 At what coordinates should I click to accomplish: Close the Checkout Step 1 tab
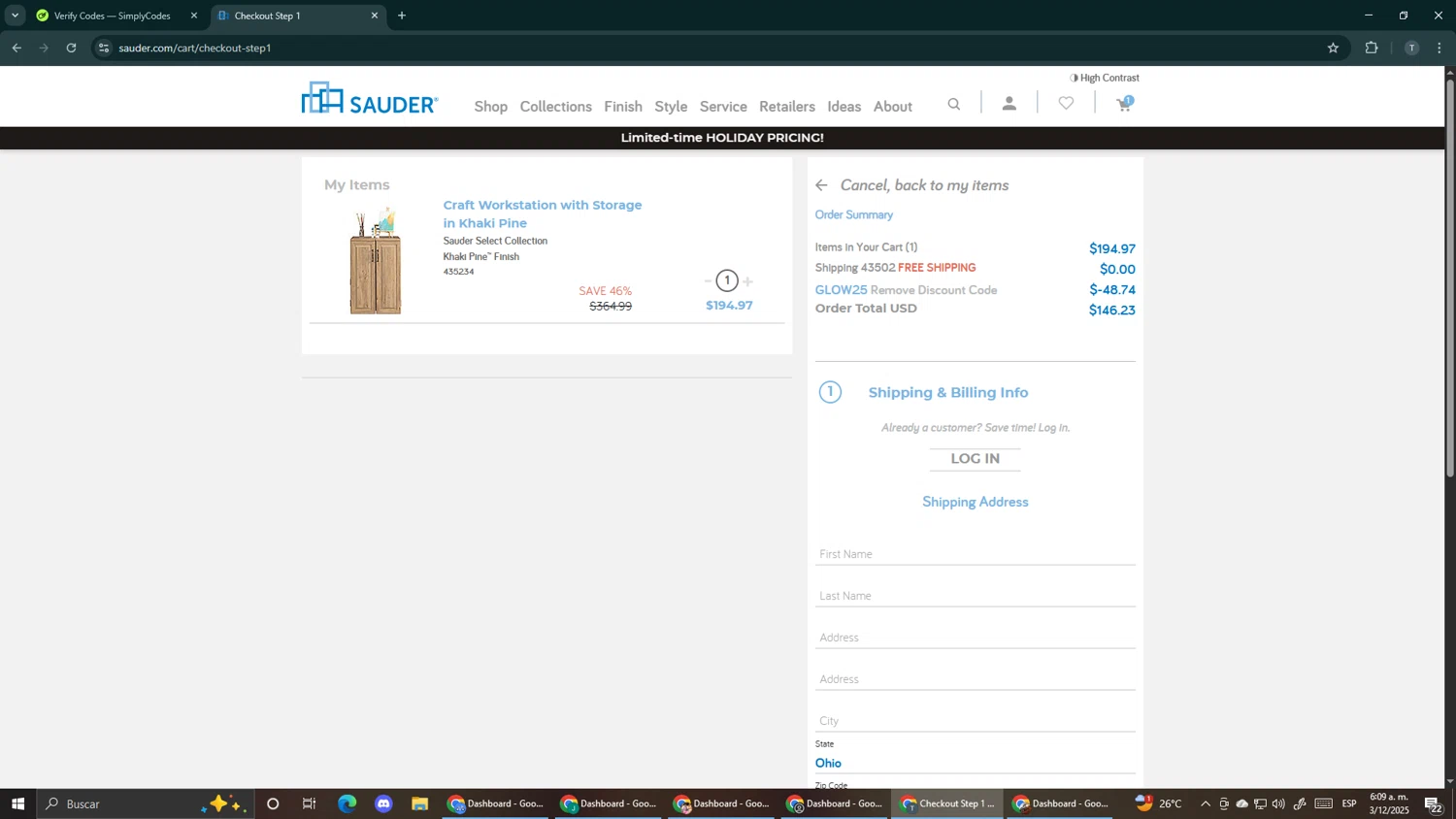coord(375,16)
